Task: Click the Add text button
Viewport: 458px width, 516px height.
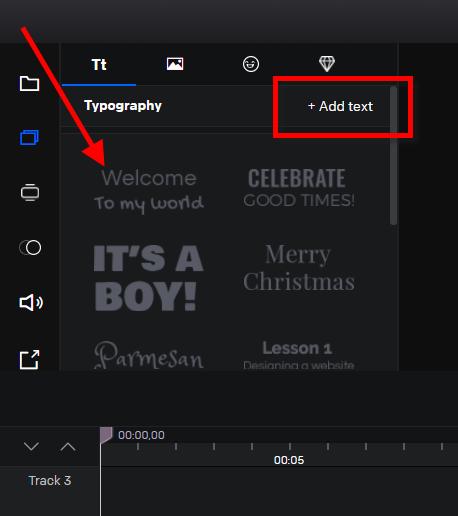Action: 340,106
